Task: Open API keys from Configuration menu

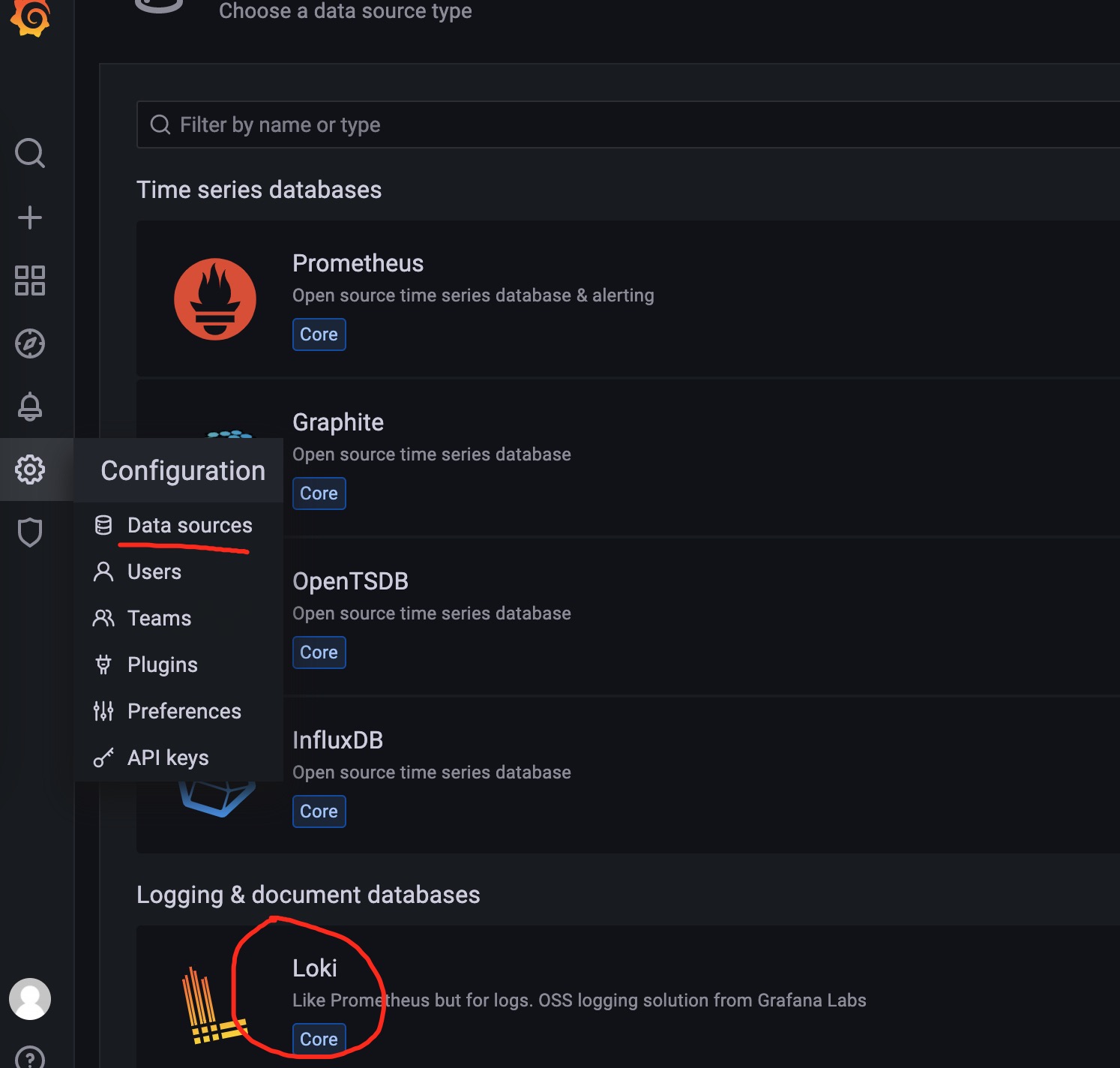Action: click(168, 757)
